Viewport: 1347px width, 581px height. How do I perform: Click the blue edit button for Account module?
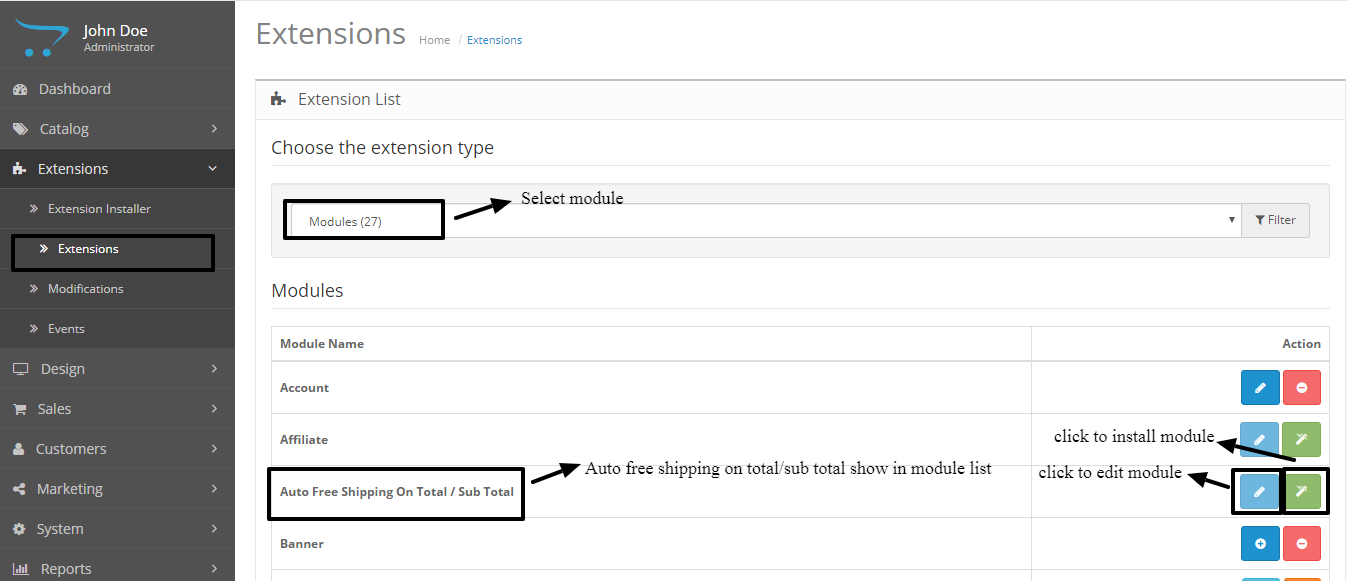tap(1260, 387)
